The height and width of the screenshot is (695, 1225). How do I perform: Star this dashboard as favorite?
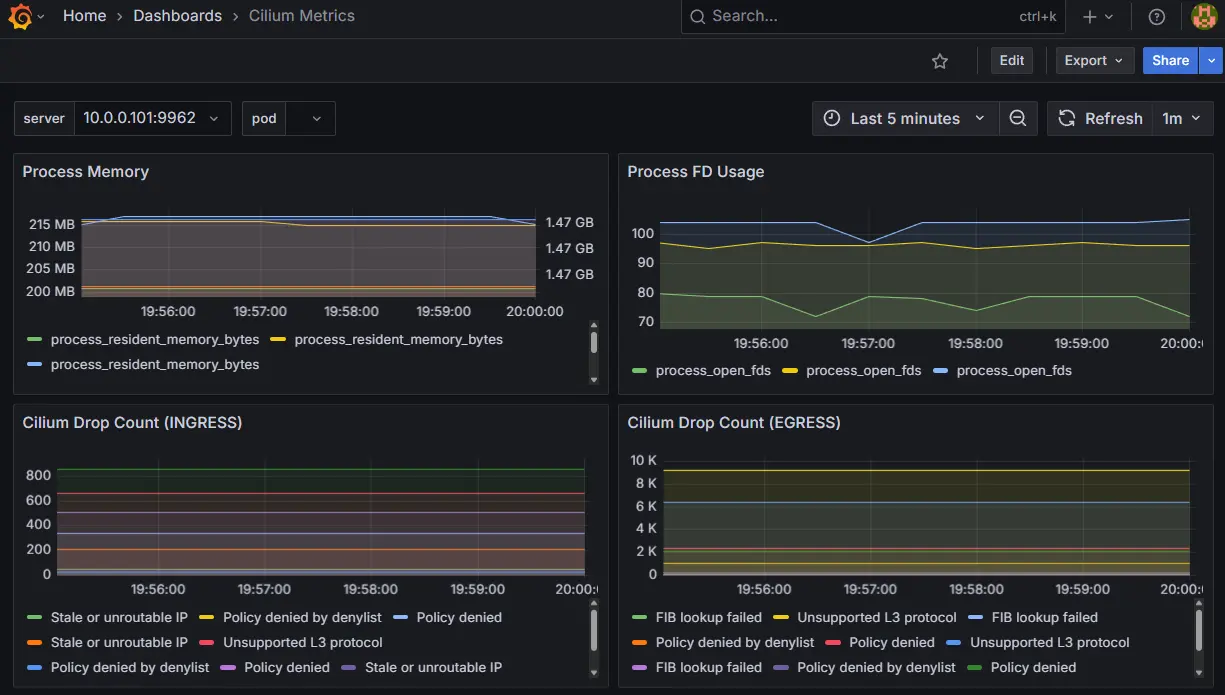point(940,61)
